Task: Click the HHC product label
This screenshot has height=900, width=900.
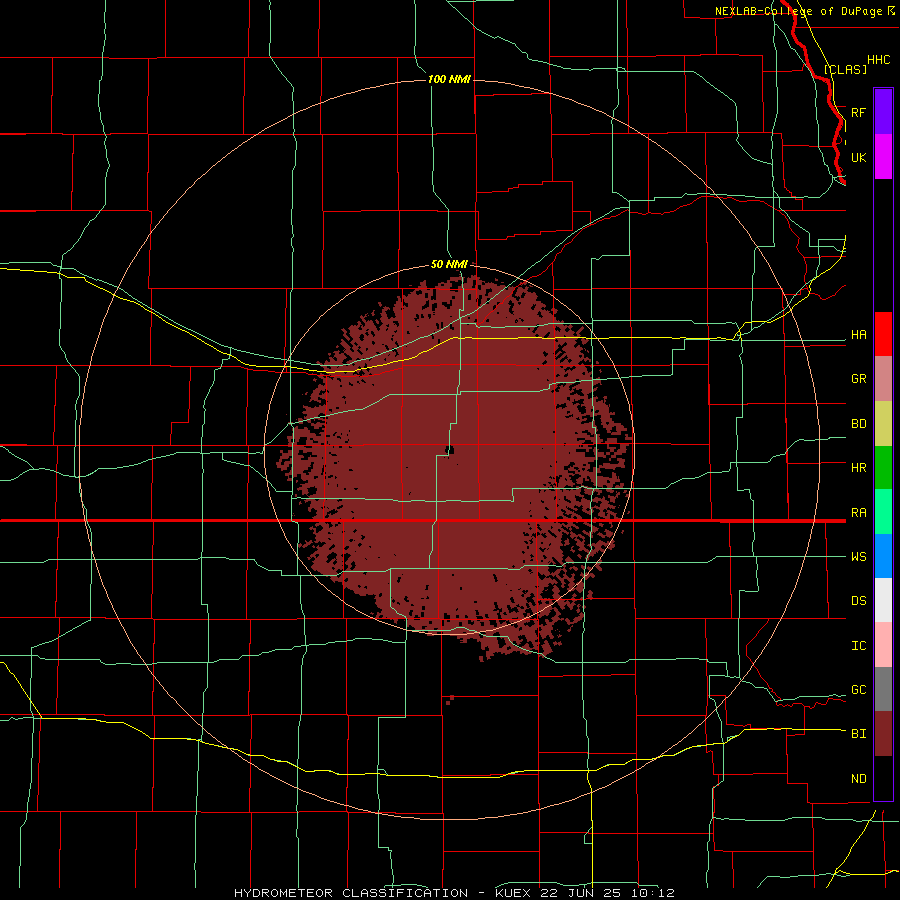Action: point(878,60)
